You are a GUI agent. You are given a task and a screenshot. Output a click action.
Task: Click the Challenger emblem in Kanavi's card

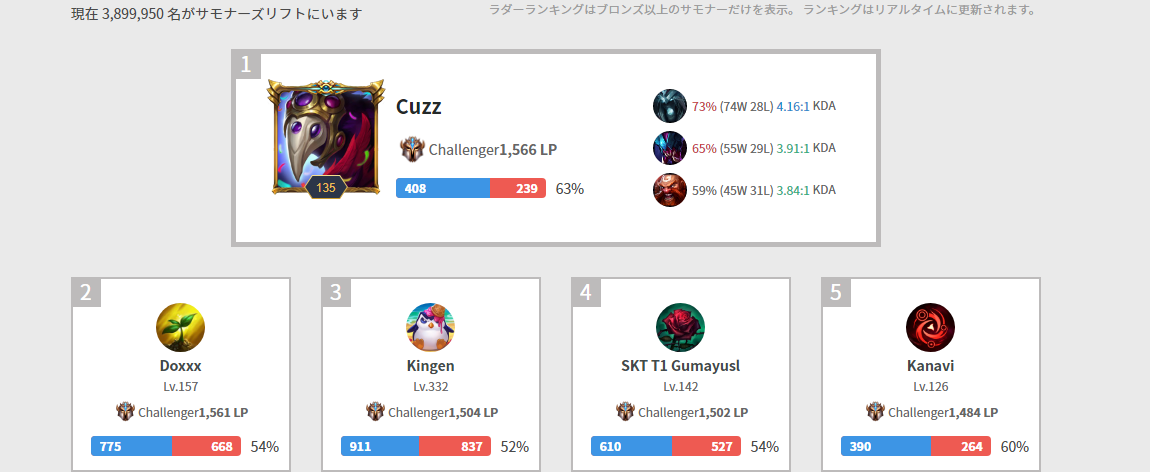[875, 411]
